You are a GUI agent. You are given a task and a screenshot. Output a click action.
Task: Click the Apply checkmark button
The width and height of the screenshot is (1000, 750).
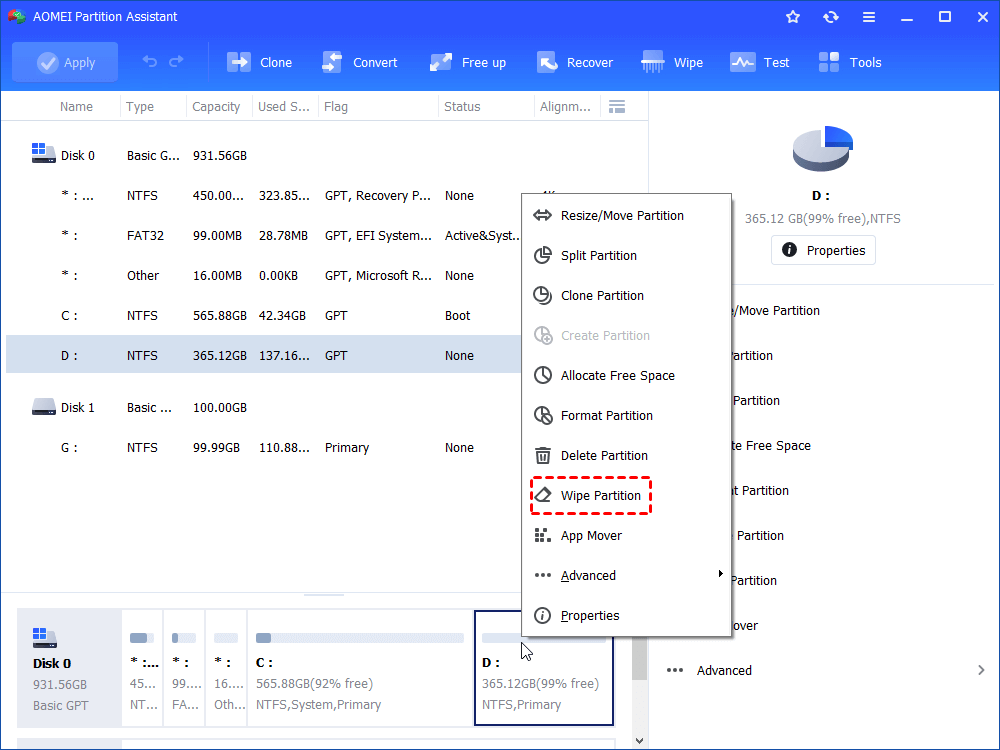click(65, 62)
